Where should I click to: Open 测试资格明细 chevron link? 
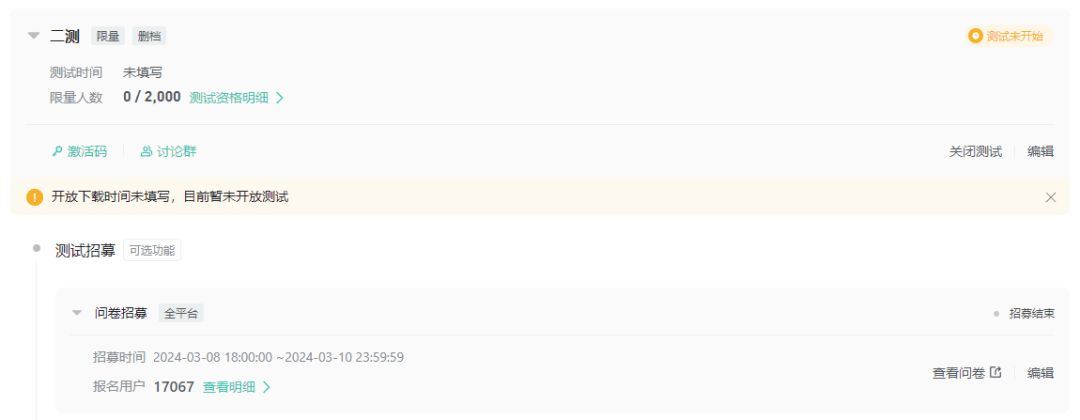coord(236,98)
